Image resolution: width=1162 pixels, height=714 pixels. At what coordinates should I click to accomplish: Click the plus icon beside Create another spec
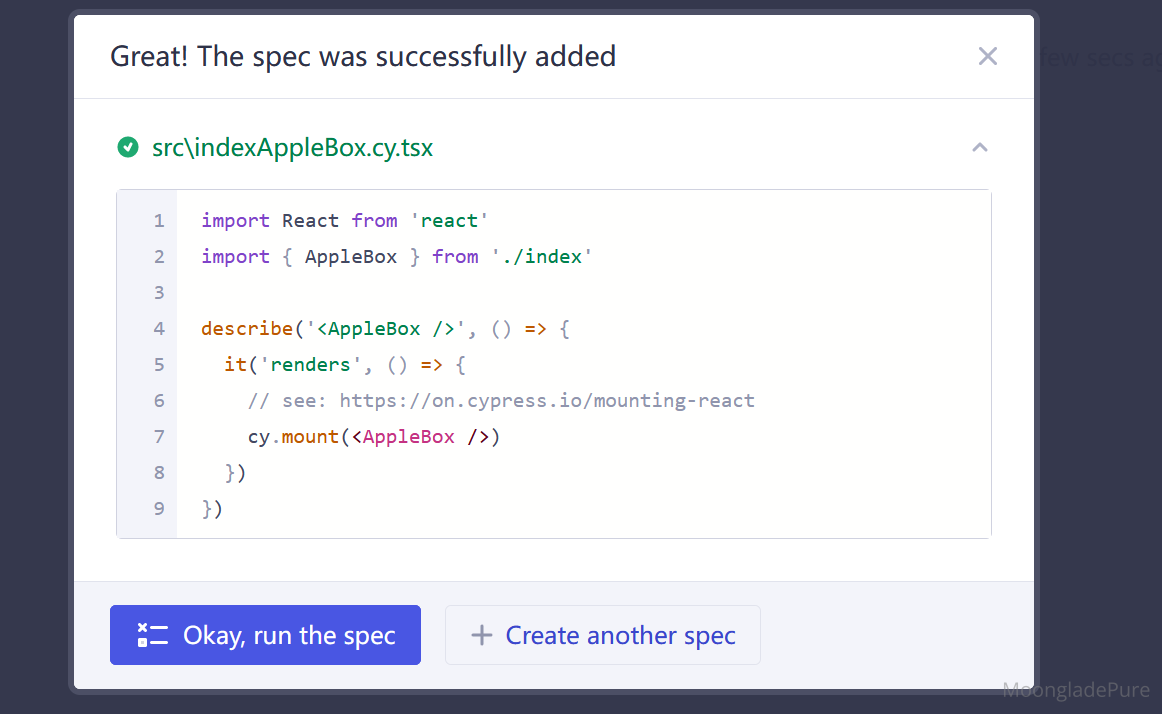pos(481,635)
